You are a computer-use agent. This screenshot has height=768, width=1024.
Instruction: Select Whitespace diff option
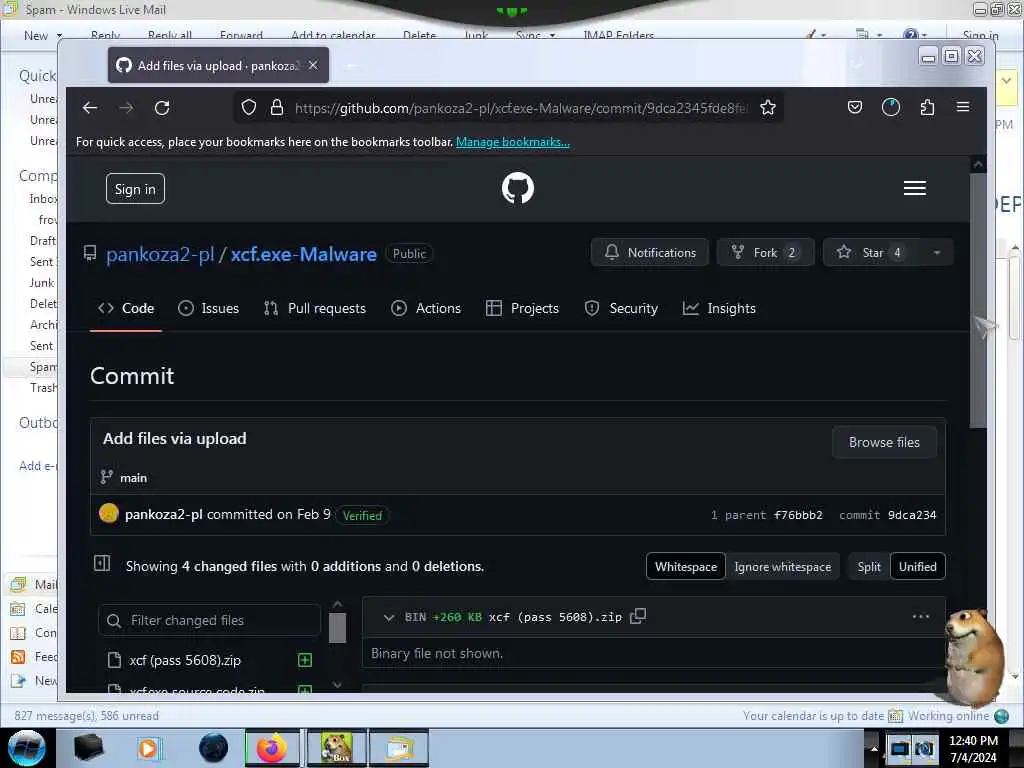pyautogui.click(x=686, y=567)
